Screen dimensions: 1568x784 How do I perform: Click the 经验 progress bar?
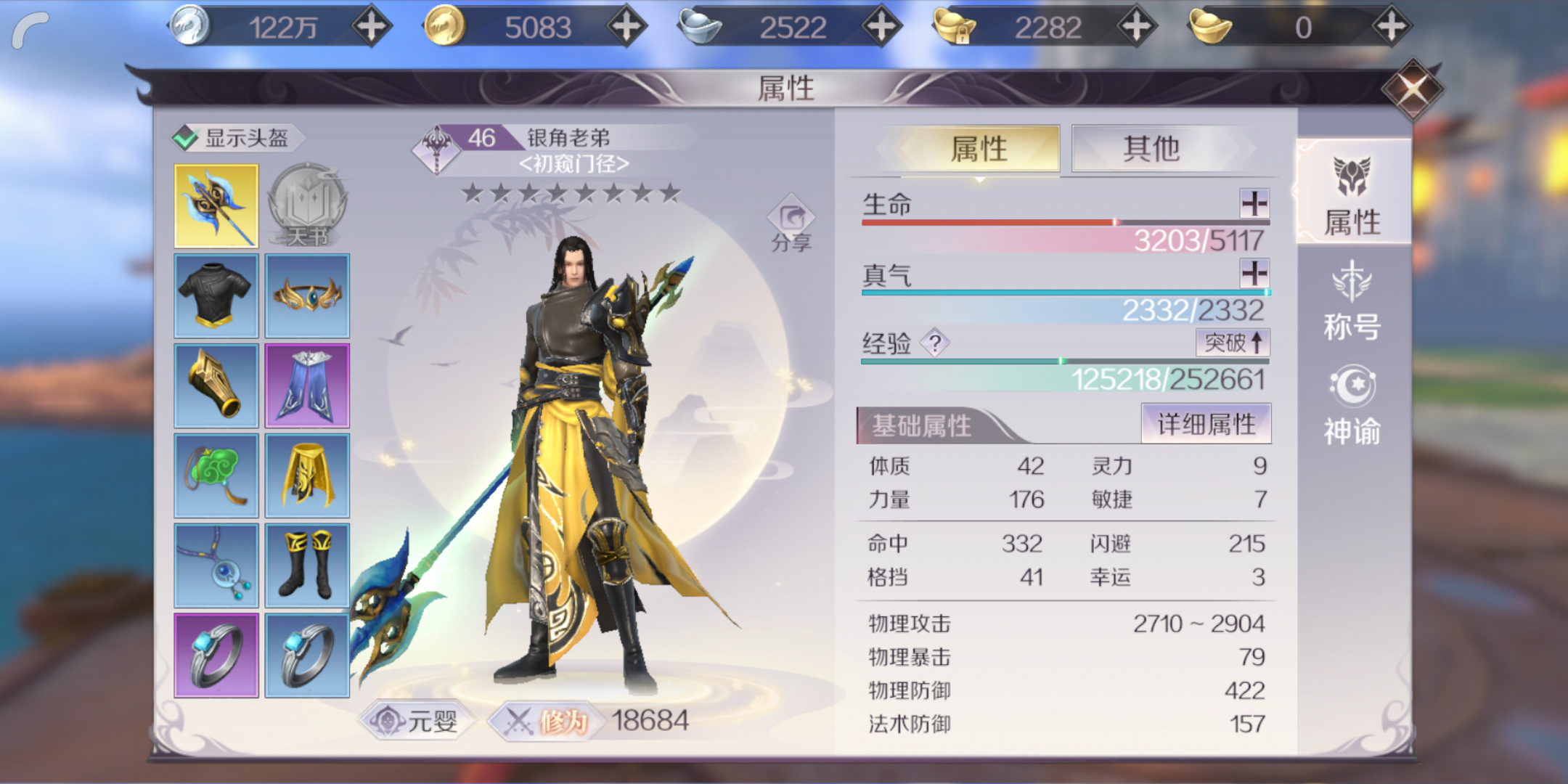[x=1066, y=361]
